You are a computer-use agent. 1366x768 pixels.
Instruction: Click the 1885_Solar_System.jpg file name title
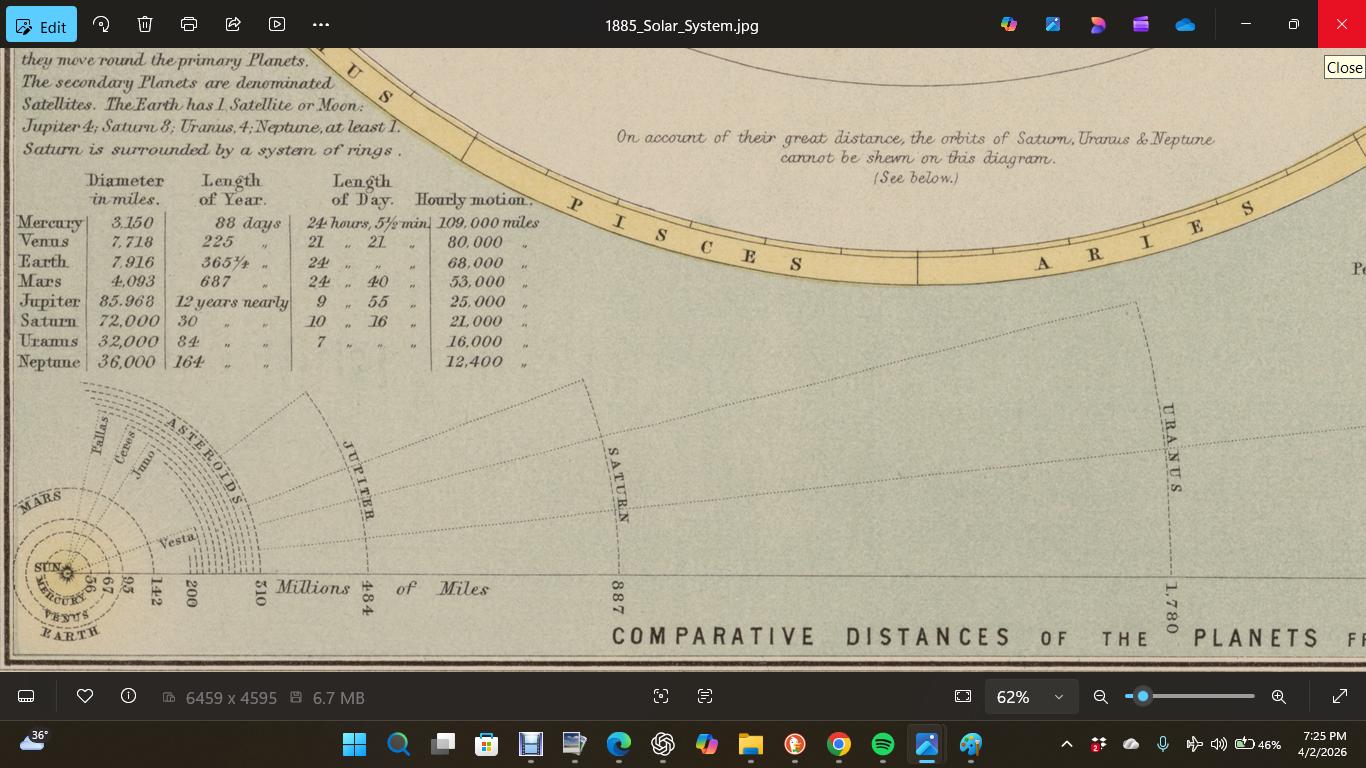click(682, 25)
